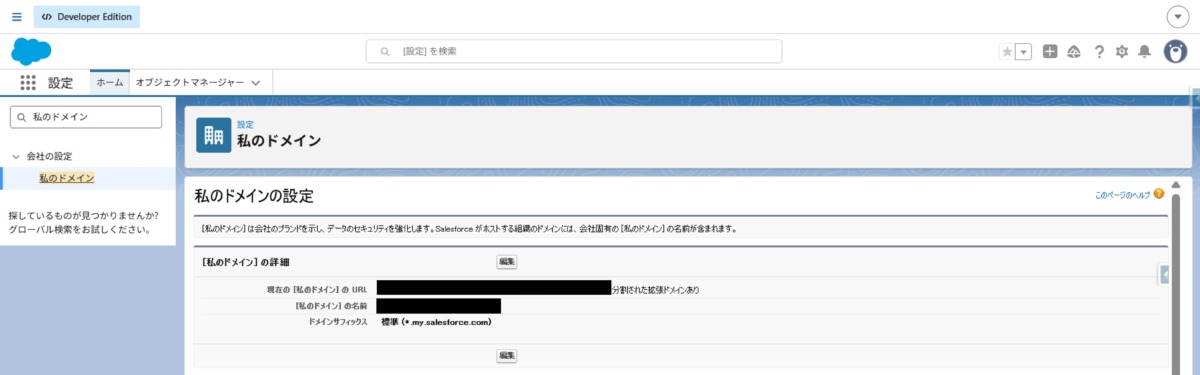1200x375 pixels.
Task: Click the global actions plus icon
Action: click(1050, 52)
